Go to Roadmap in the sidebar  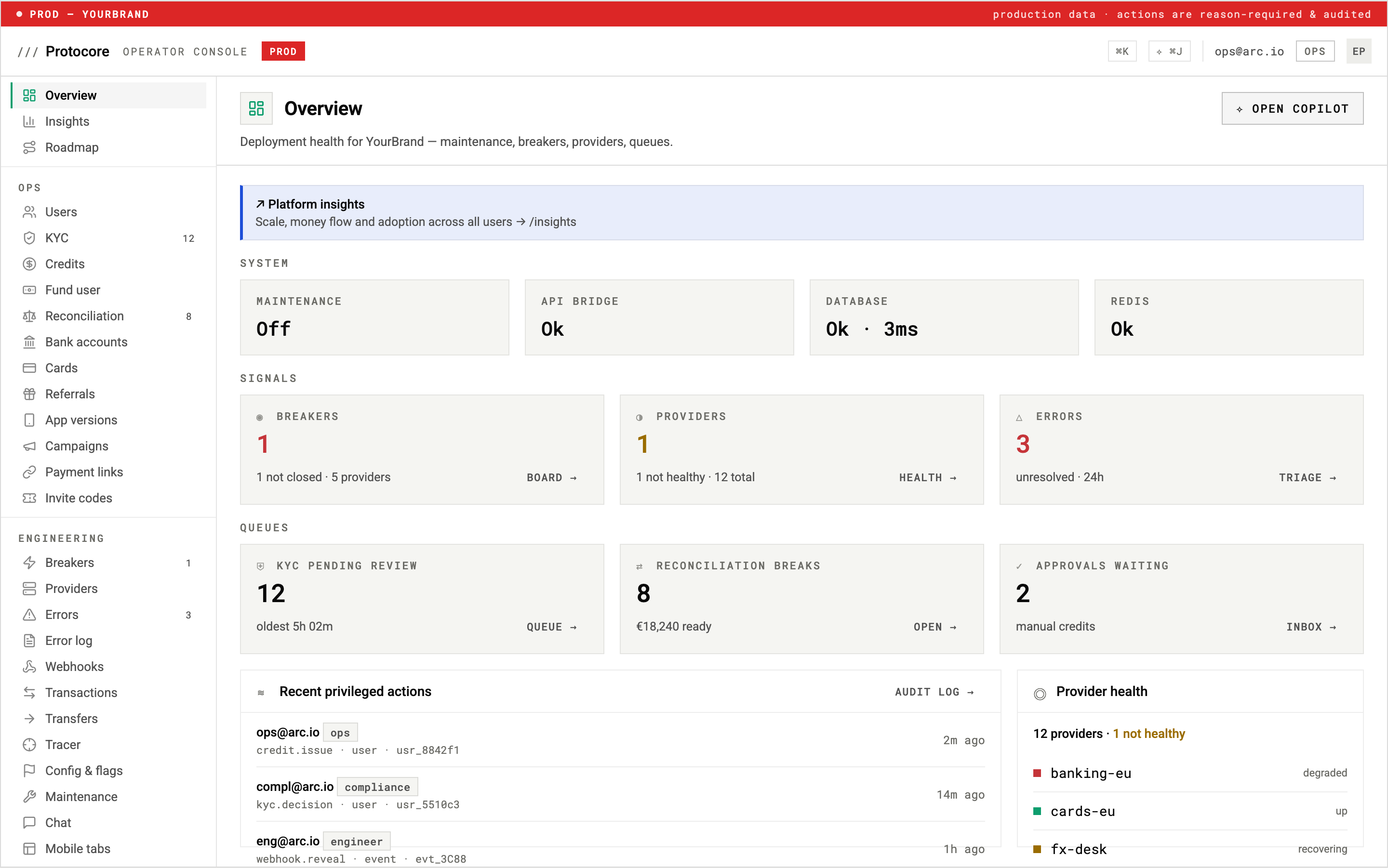[x=108, y=147]
